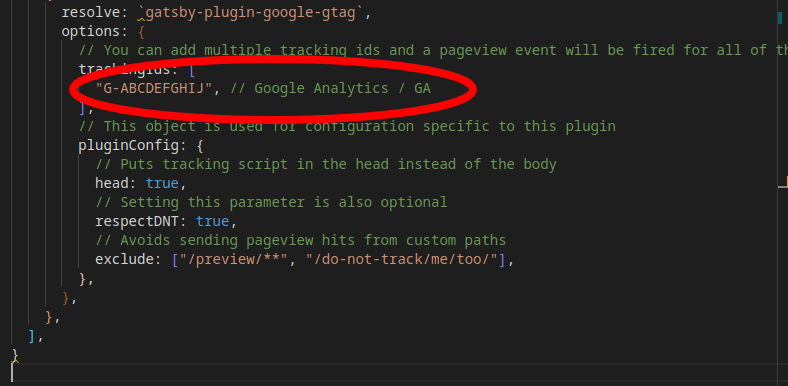Place cursor on the resolve key
The height and width of the screenshot is (386, 788).
pyautogui.click(x=90, y=12)
